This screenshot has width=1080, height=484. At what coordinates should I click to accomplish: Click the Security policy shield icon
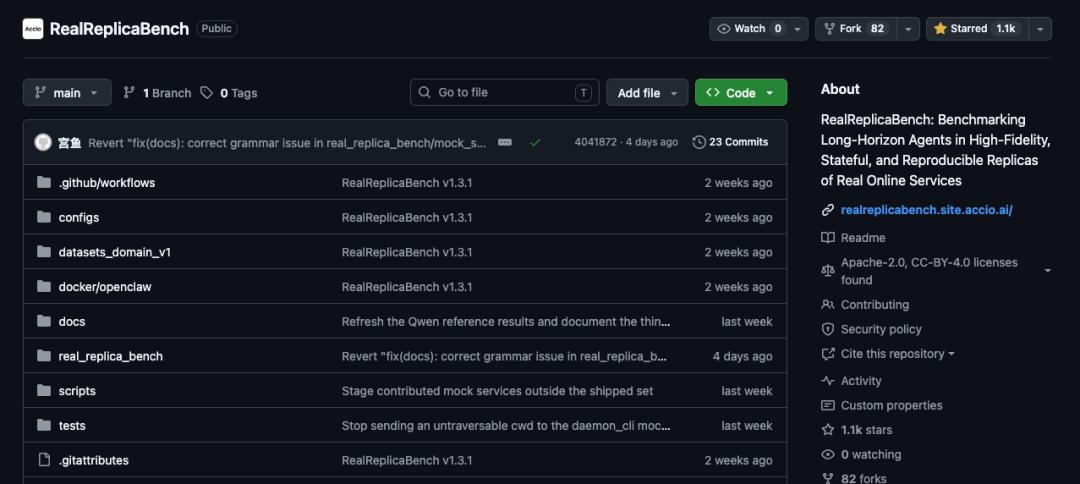(828, 329)
